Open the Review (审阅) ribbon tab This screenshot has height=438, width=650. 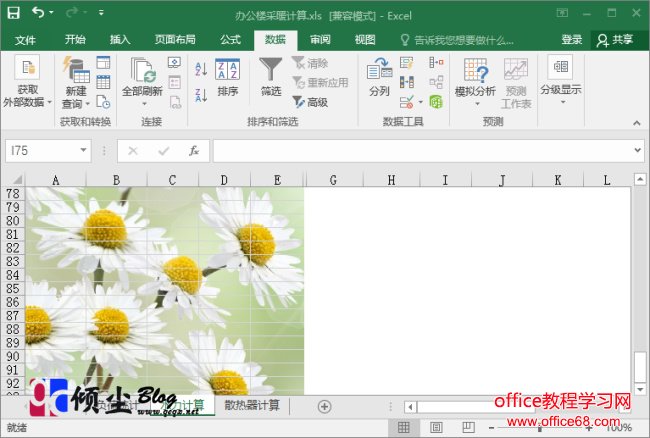[x=320, y=40]
